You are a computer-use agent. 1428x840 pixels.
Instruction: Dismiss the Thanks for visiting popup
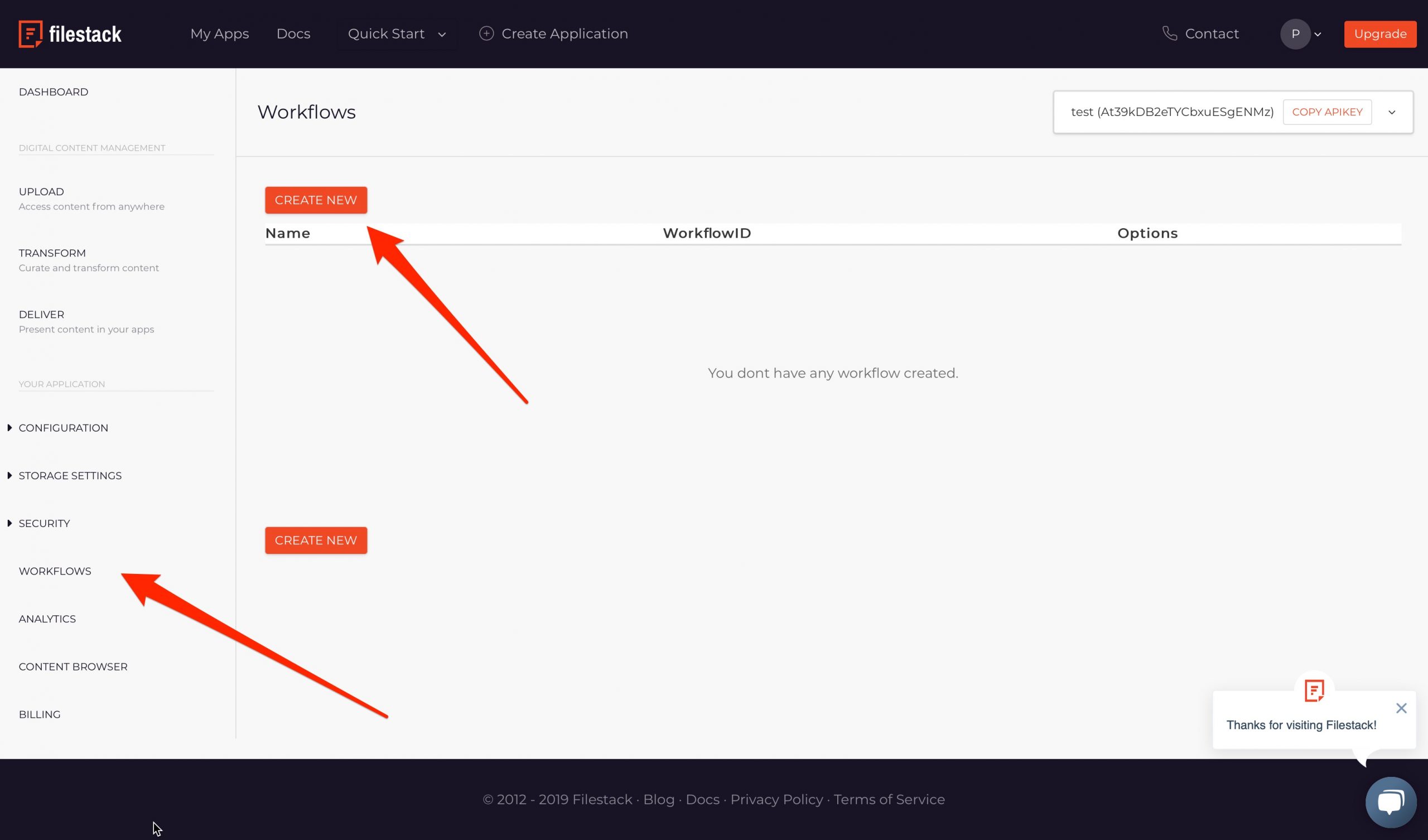1401,708
